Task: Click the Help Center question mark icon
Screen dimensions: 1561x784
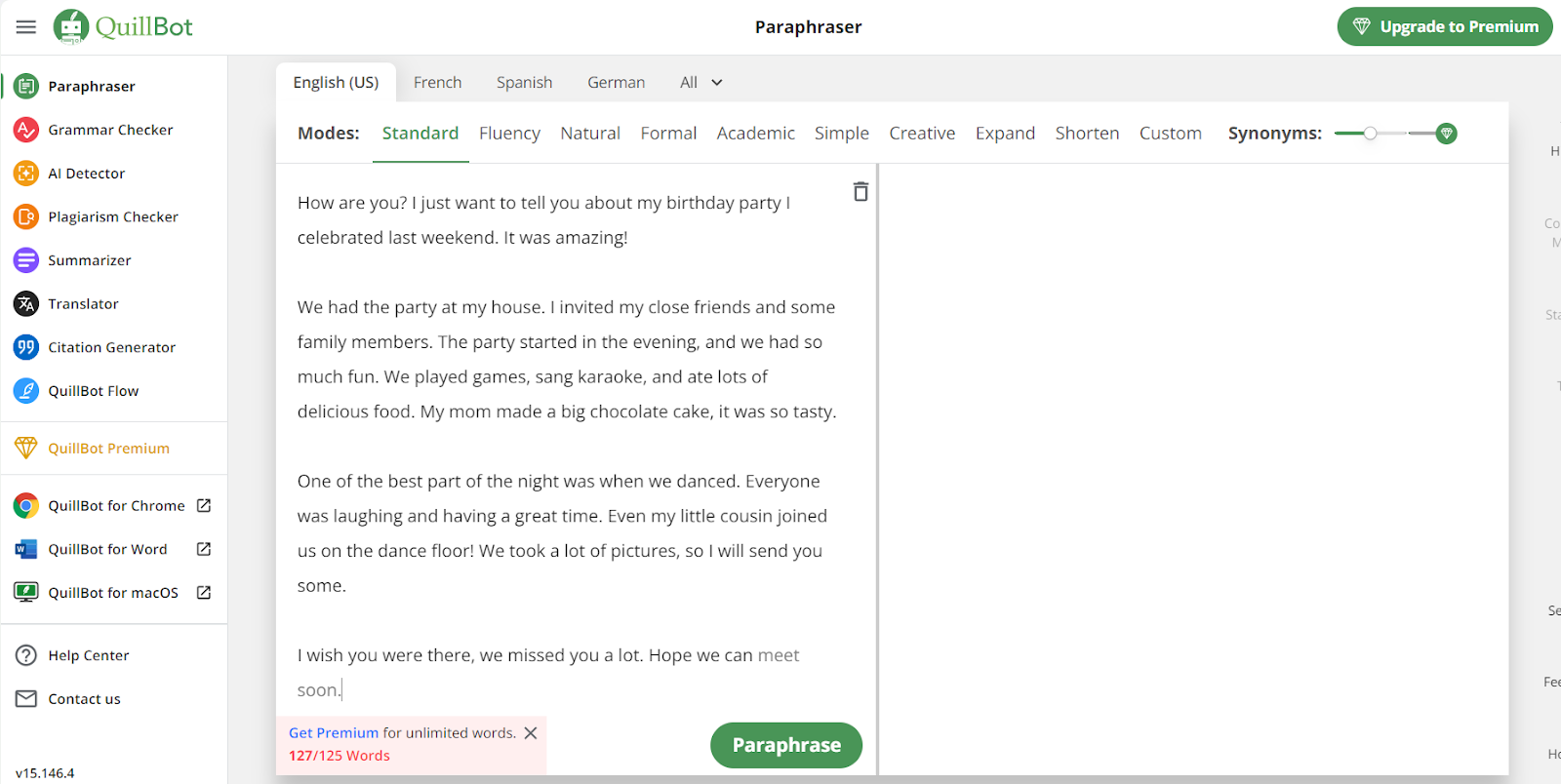Action: (x=26, y=655)
